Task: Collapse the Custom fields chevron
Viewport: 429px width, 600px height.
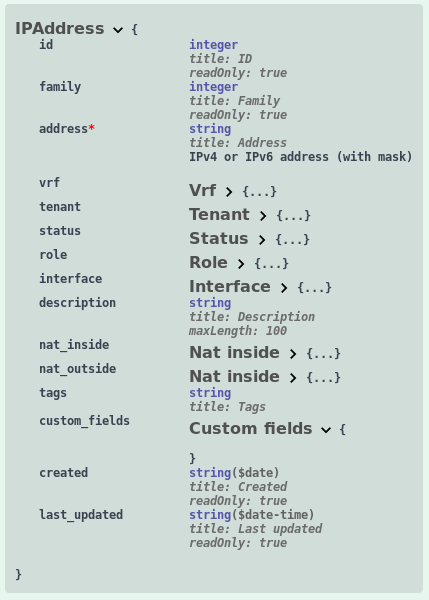Action: pyautogui.click(x=326, y=430)
